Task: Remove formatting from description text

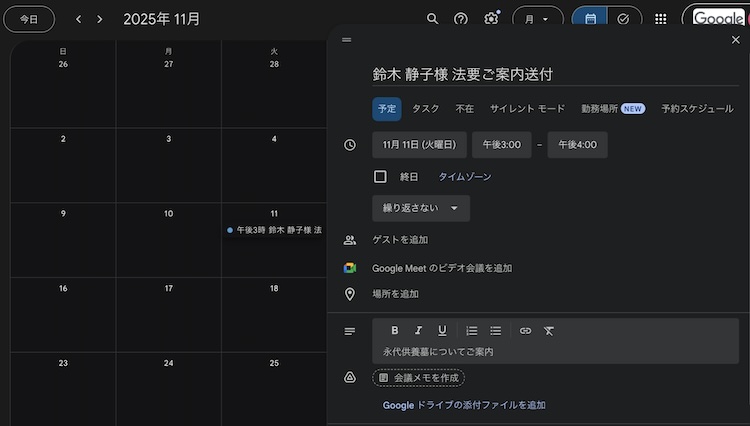Action: [x=549, y=331]
